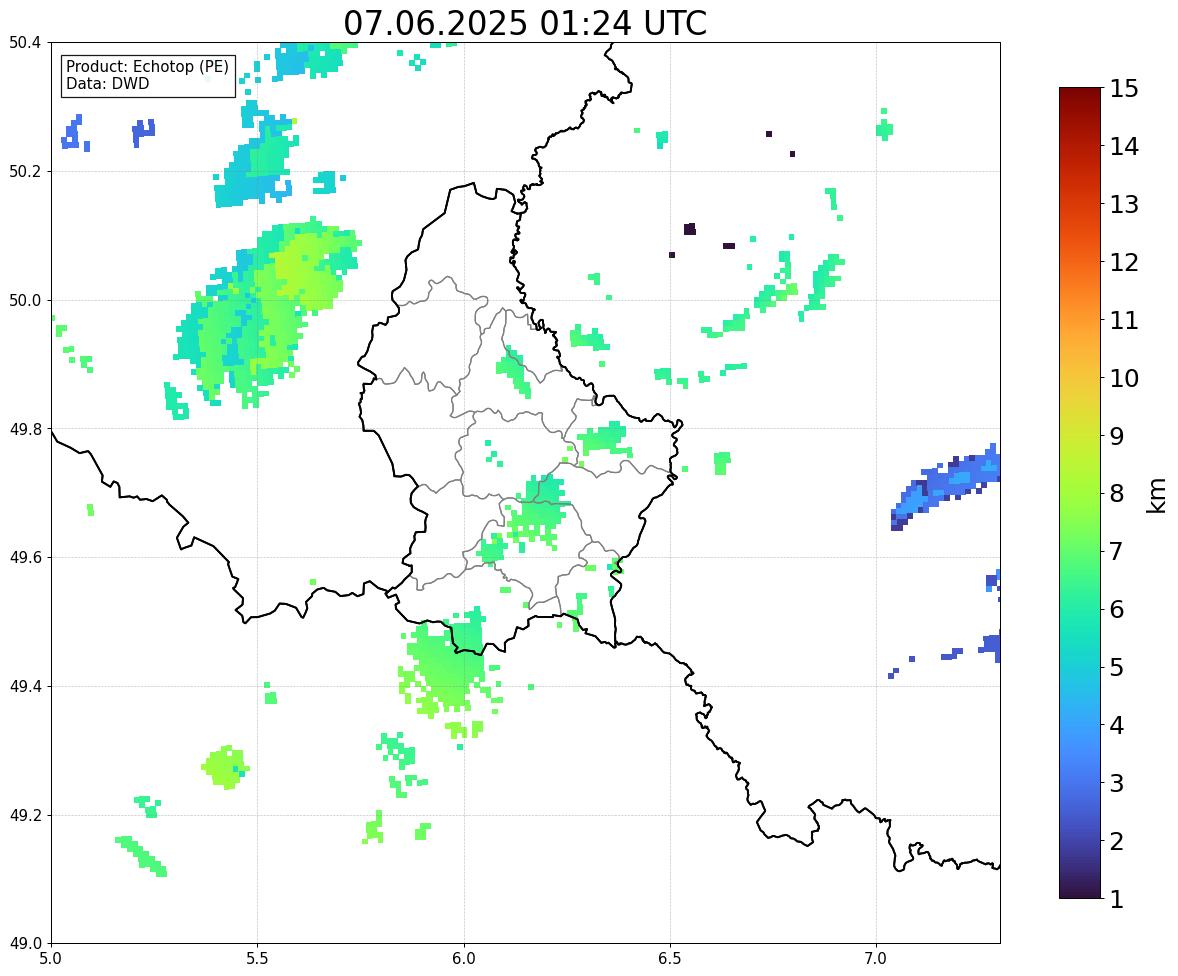1178x976 pixels.
Task: Click the colorbar label '3'
Action: (1117, 783)
